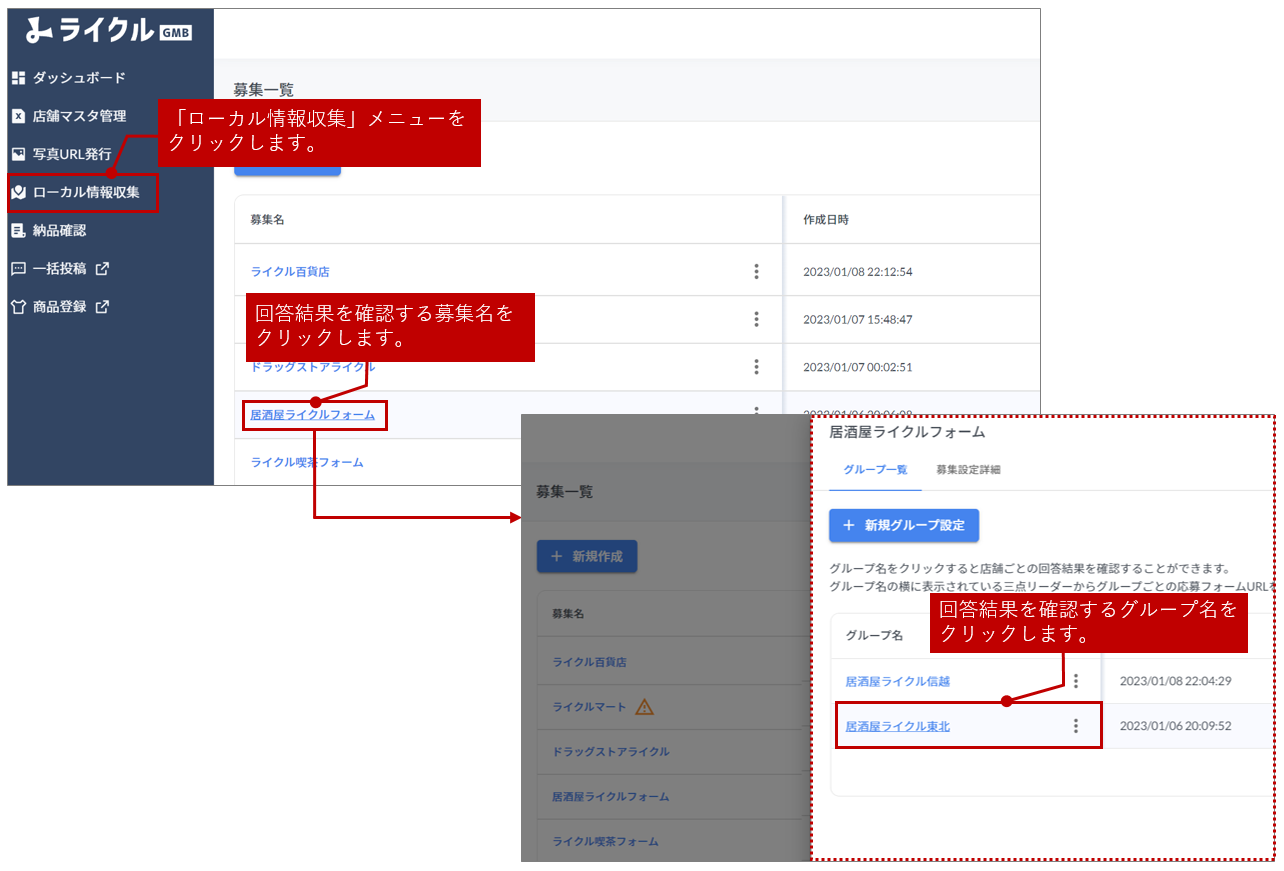Click the ライクル GMB logo
The width and height of the screenshot is (1284, 871).
click(108, 32)
